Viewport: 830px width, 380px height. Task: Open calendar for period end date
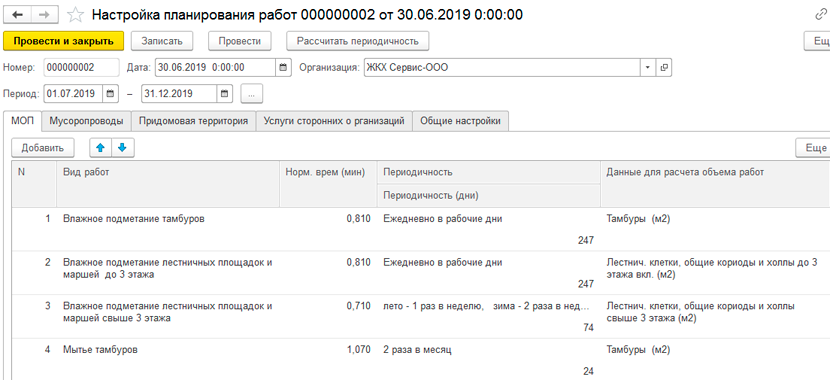(x=224, y=94)
